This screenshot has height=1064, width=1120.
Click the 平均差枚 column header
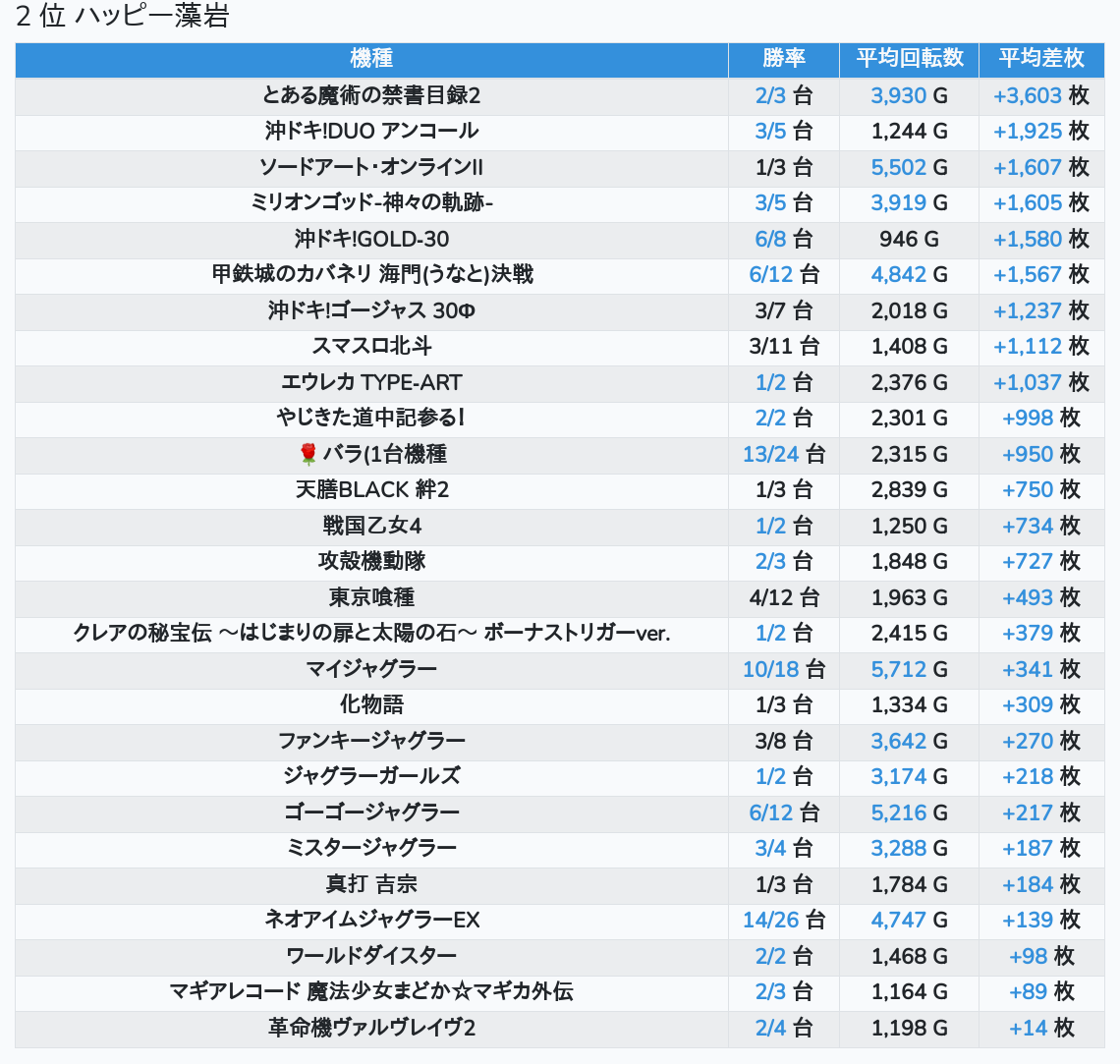point(1041,59)
